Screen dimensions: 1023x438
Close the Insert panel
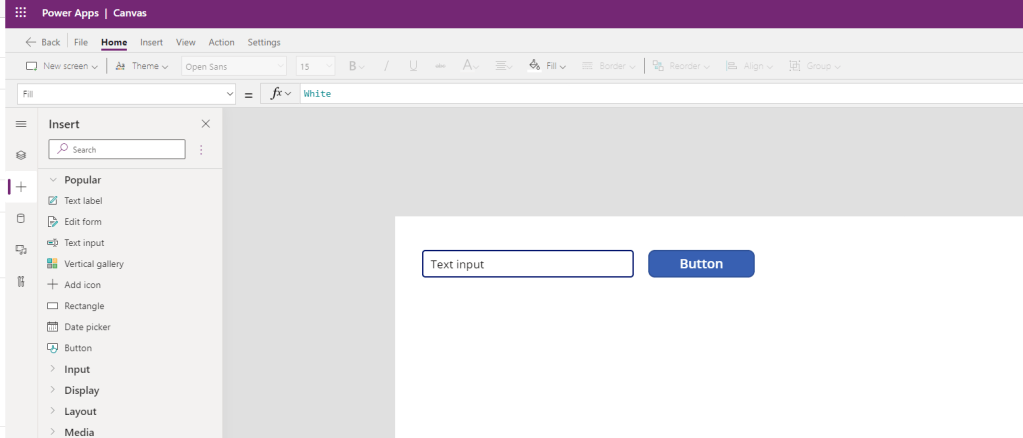click(x=206, y=124)
